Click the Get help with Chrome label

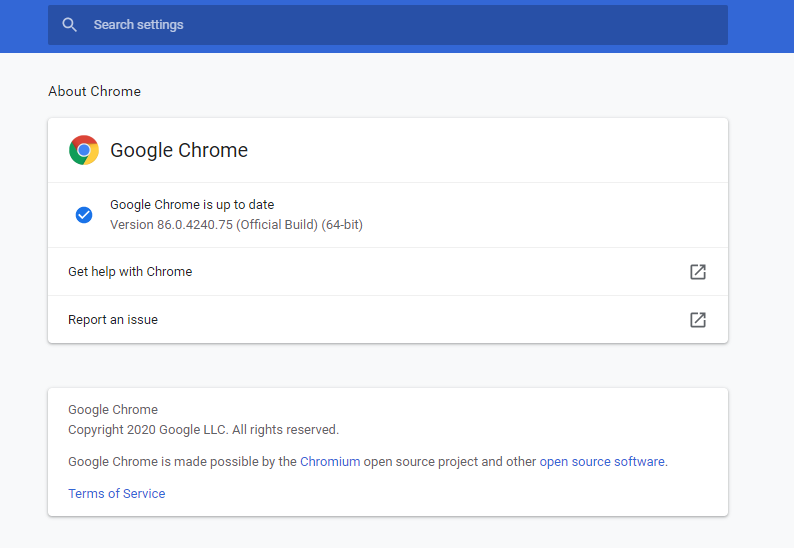pos(130,272)
